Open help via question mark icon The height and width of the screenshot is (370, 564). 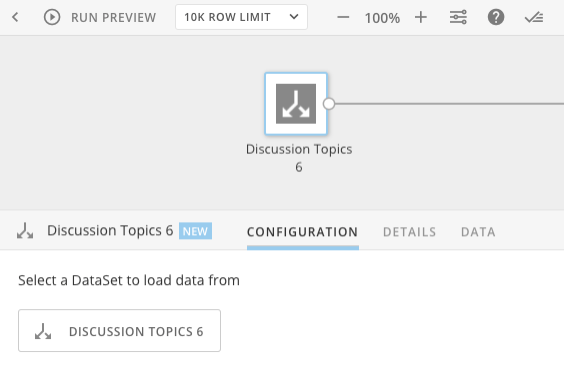pos(496,17)
